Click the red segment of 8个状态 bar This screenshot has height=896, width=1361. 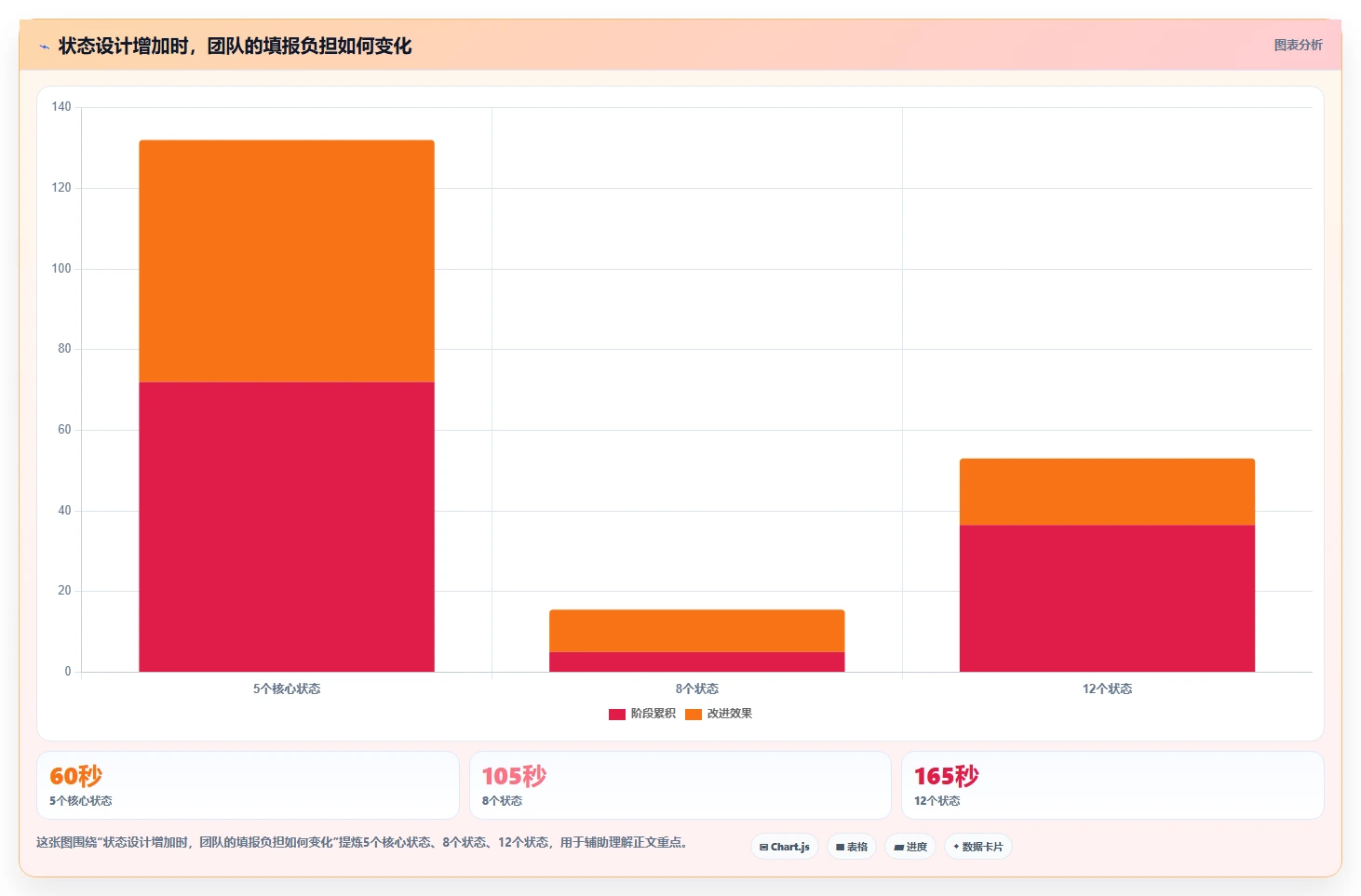tap(697, 662)
